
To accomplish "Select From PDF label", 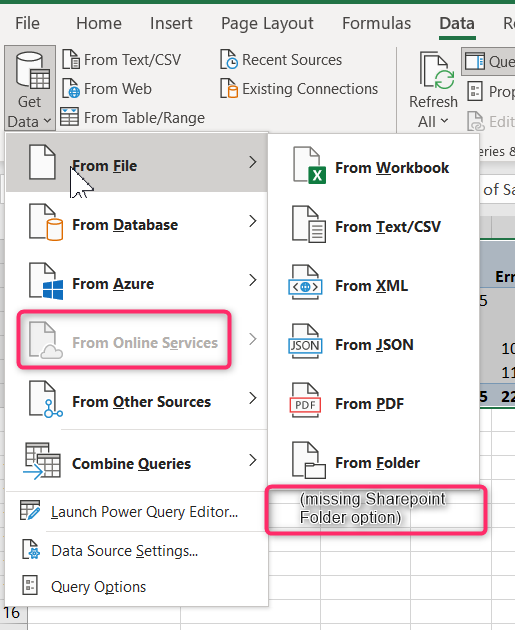I will point(369,404).
